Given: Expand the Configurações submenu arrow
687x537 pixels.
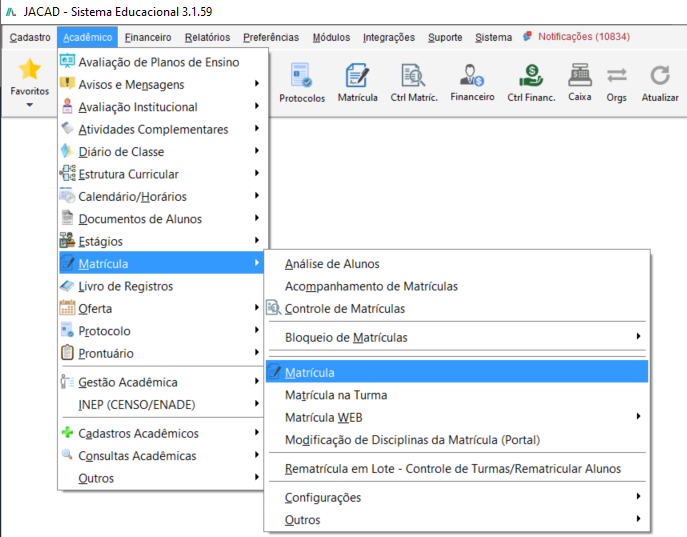Looking at the screenshot, I should [638, 496].
